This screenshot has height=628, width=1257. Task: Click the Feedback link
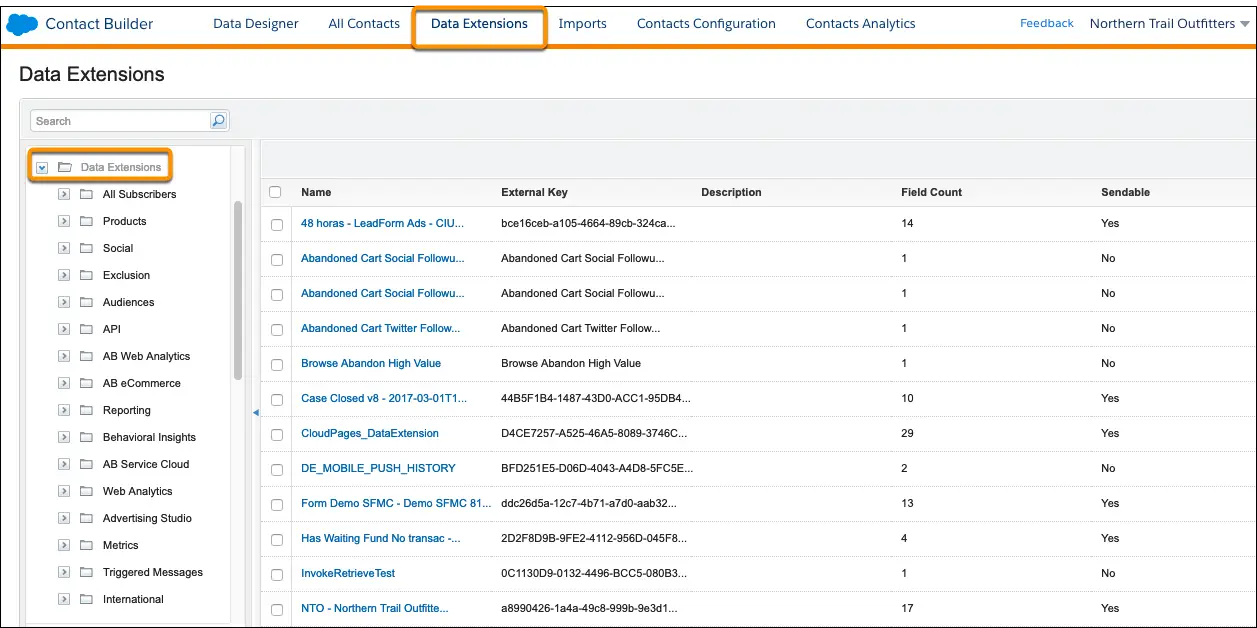click(x=1046, y=22)
